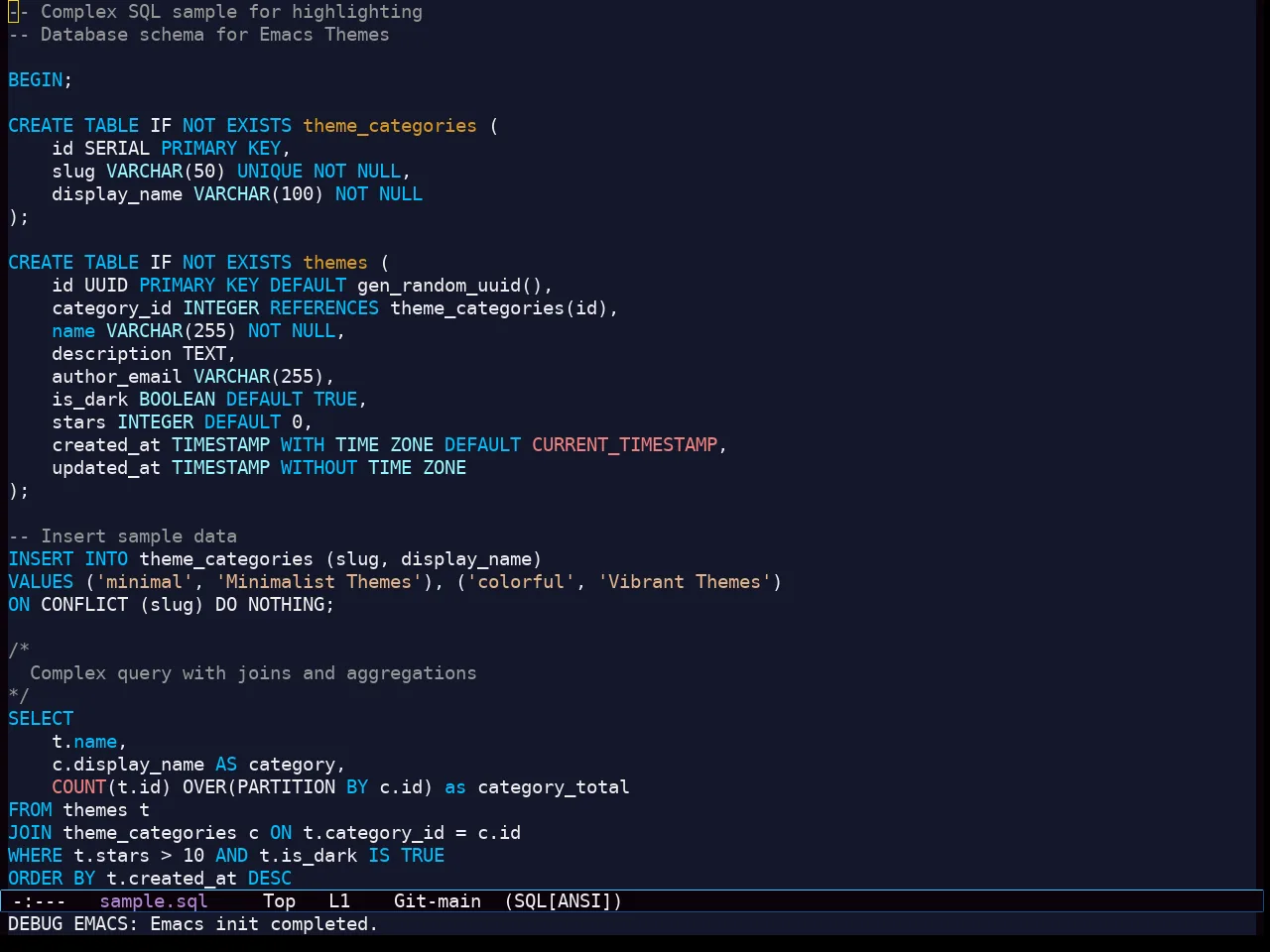The image size is (1270, 952).
Task: Click the 'Vibrant Themes' string literal
Action: coord(685,582)
